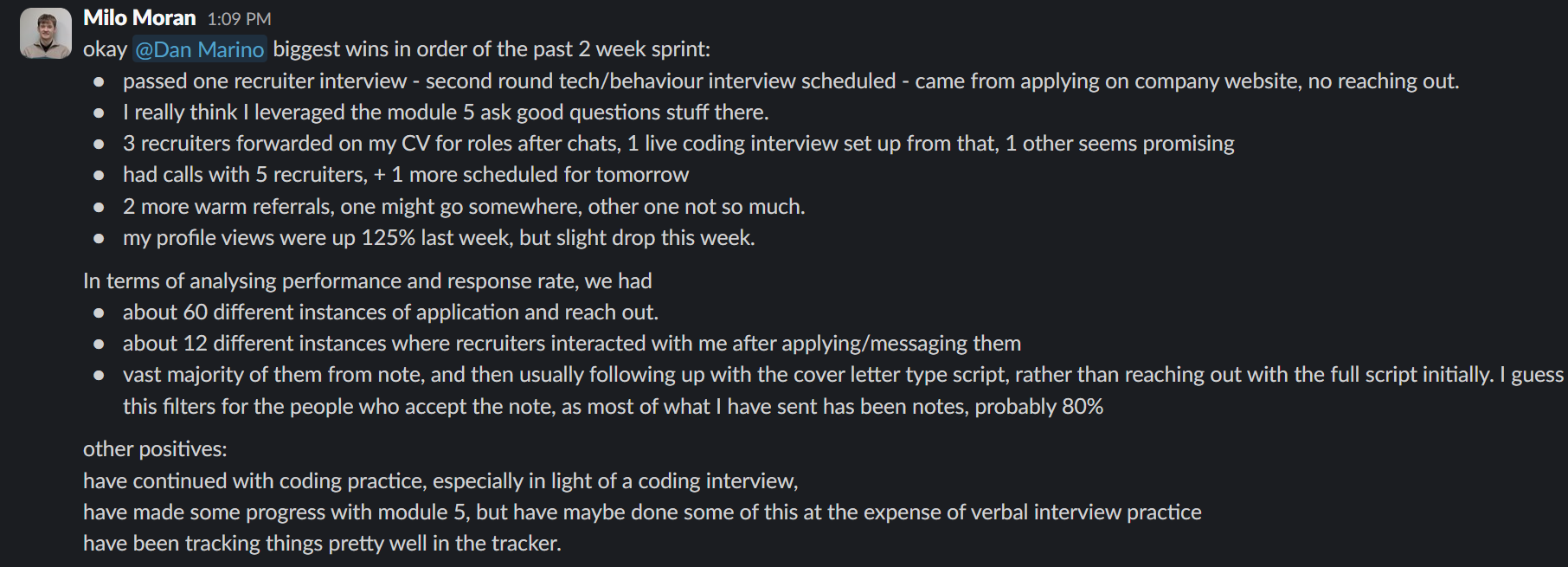Click the "module 5 ask good questions" line

pos(446,113)
